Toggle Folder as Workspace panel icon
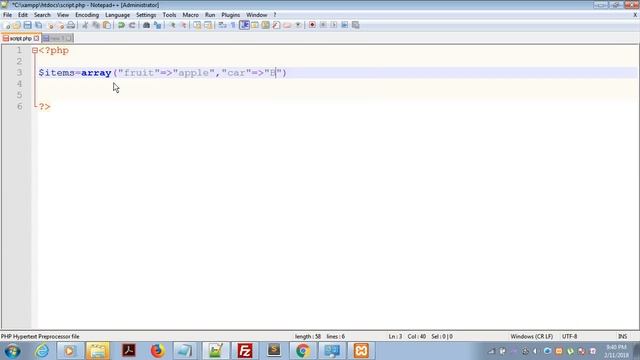The width and height of the screenshot is (640, 360). tap(287, 25)
